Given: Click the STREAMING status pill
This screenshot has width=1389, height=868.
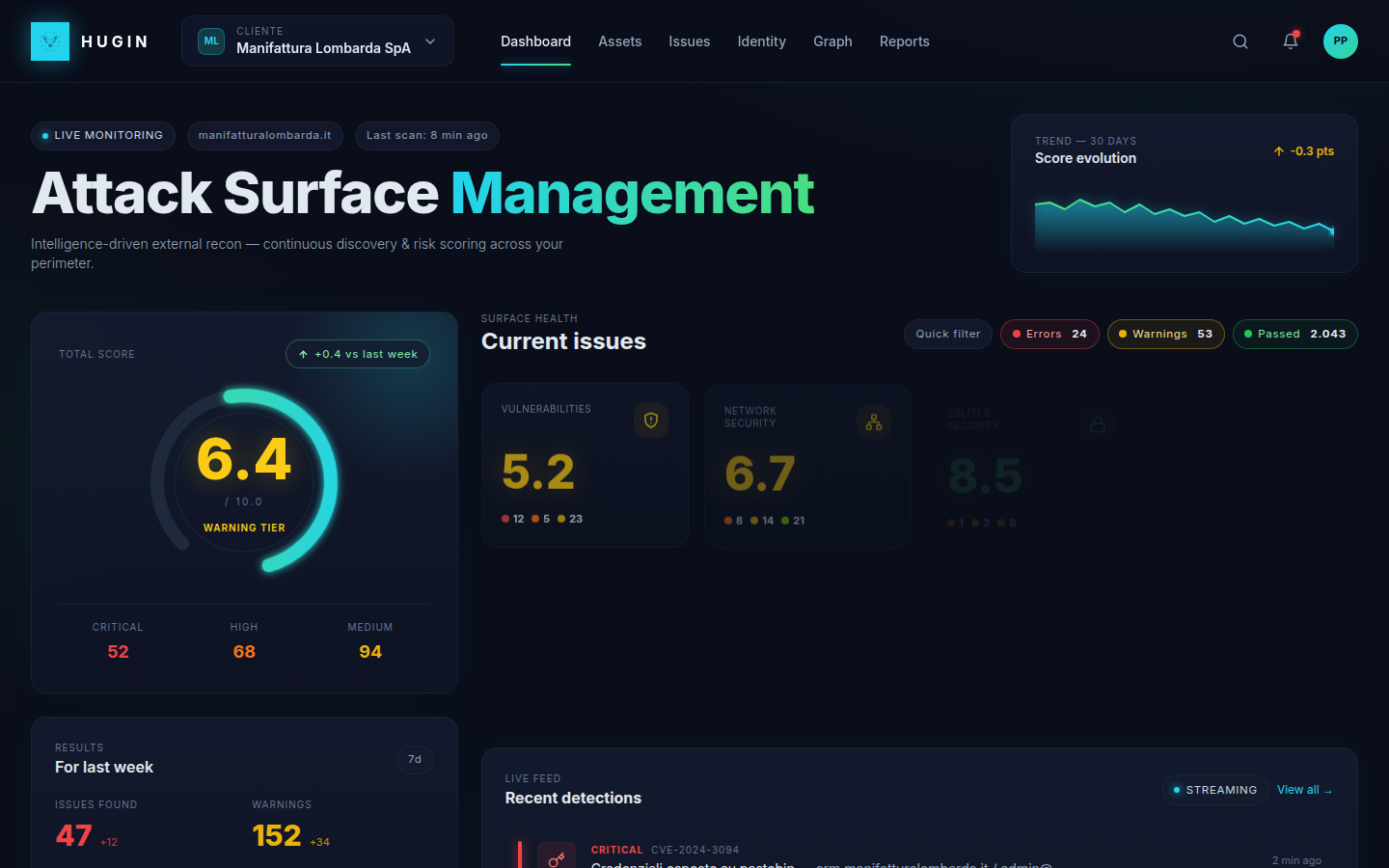Looking at the screenshot, I should coord(1215,790).
